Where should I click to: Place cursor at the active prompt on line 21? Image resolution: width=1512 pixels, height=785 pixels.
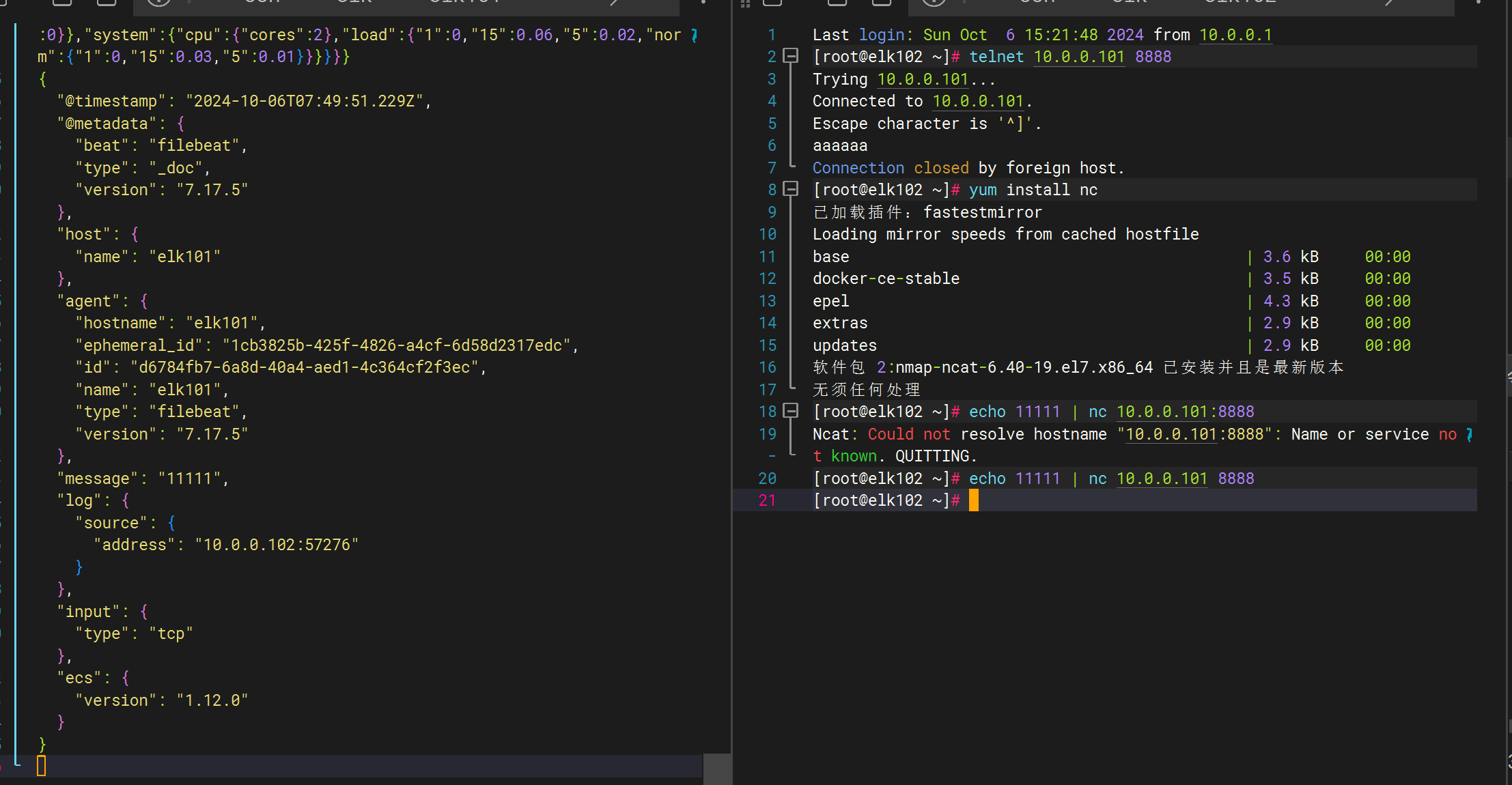click(x=974, y=500)
